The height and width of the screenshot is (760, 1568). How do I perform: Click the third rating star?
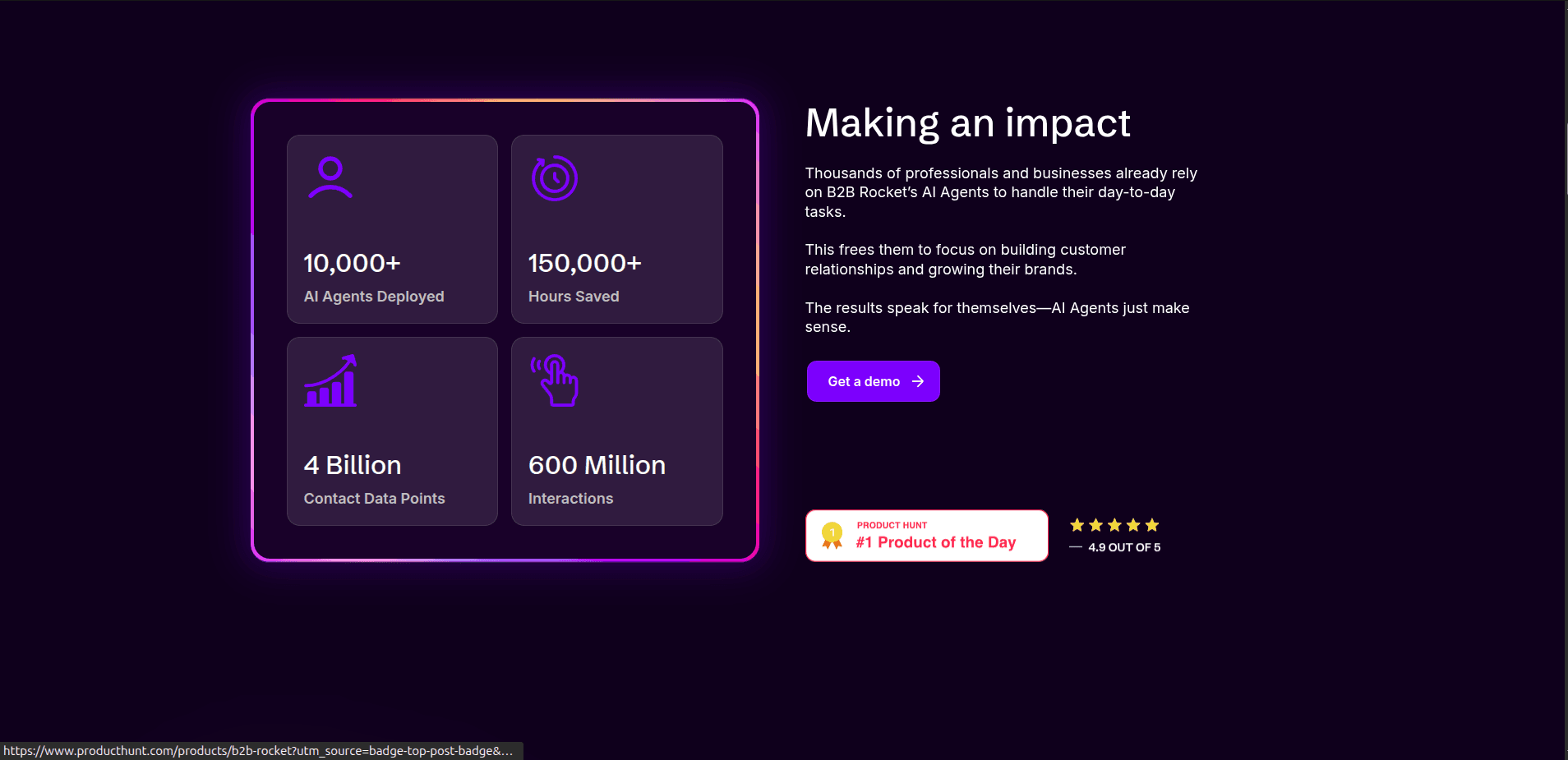click(1114, 525)
